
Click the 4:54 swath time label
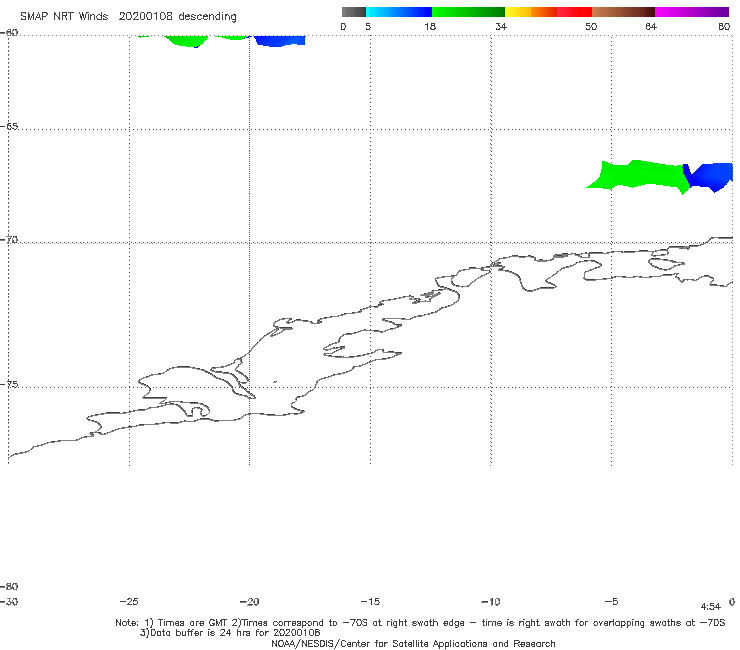click(710, 607)
